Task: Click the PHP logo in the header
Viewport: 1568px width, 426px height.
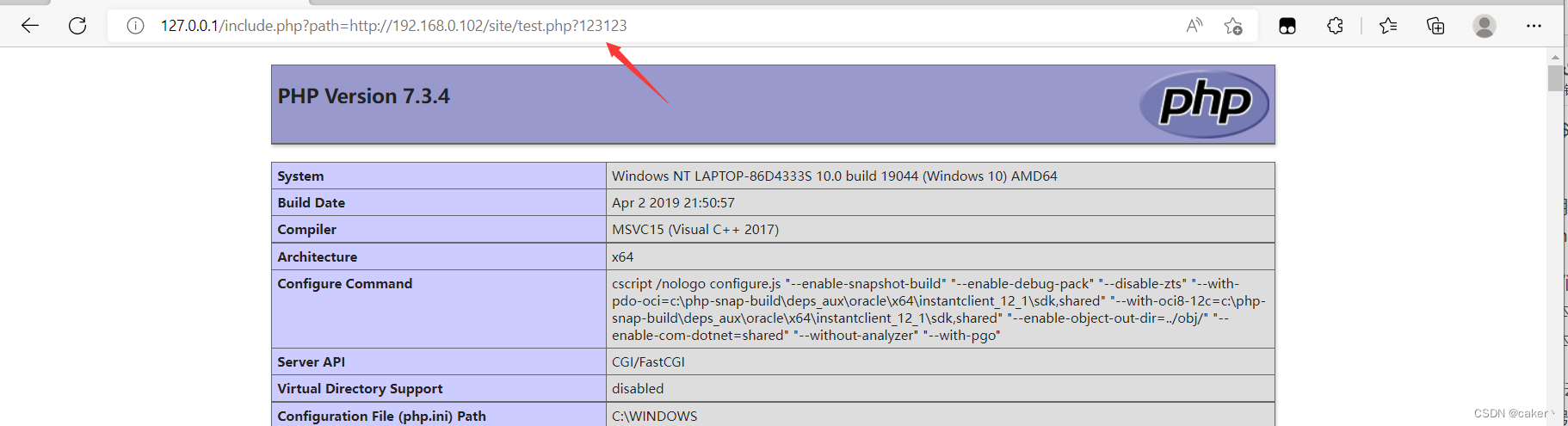Action: click(x=1205, y=104)
